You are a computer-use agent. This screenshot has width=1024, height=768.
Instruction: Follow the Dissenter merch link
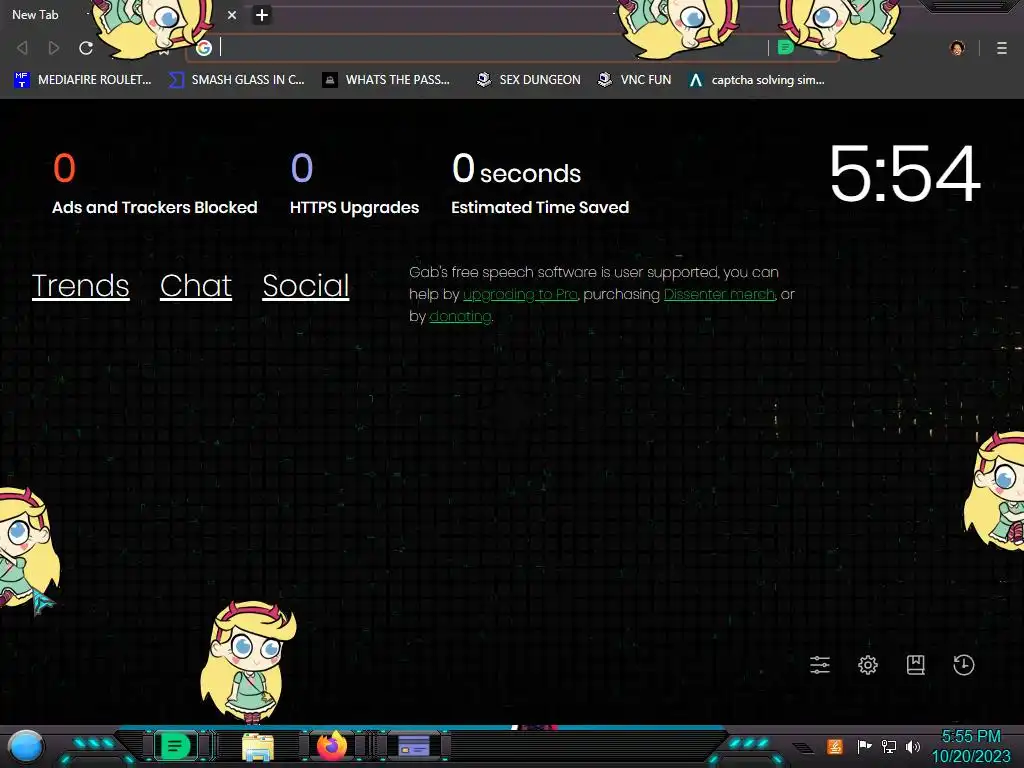click(x=720, y=295)
